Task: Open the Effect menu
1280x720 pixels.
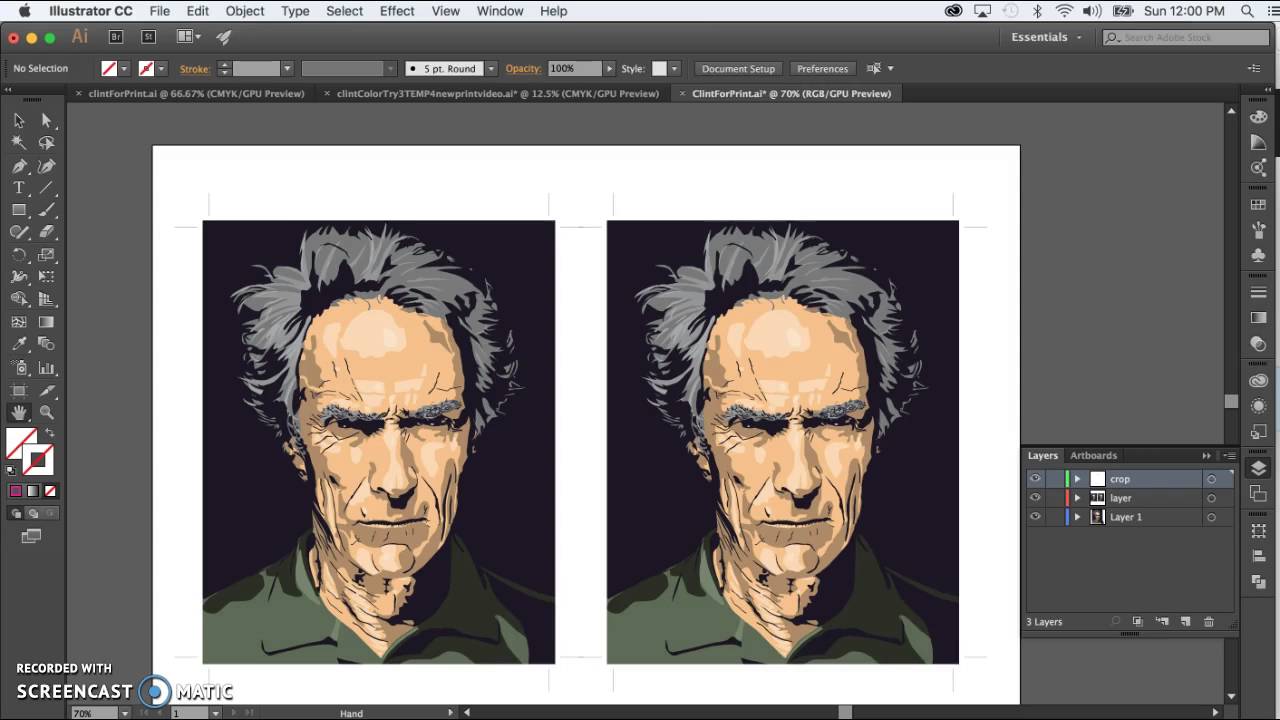Action: coord(397,11)
